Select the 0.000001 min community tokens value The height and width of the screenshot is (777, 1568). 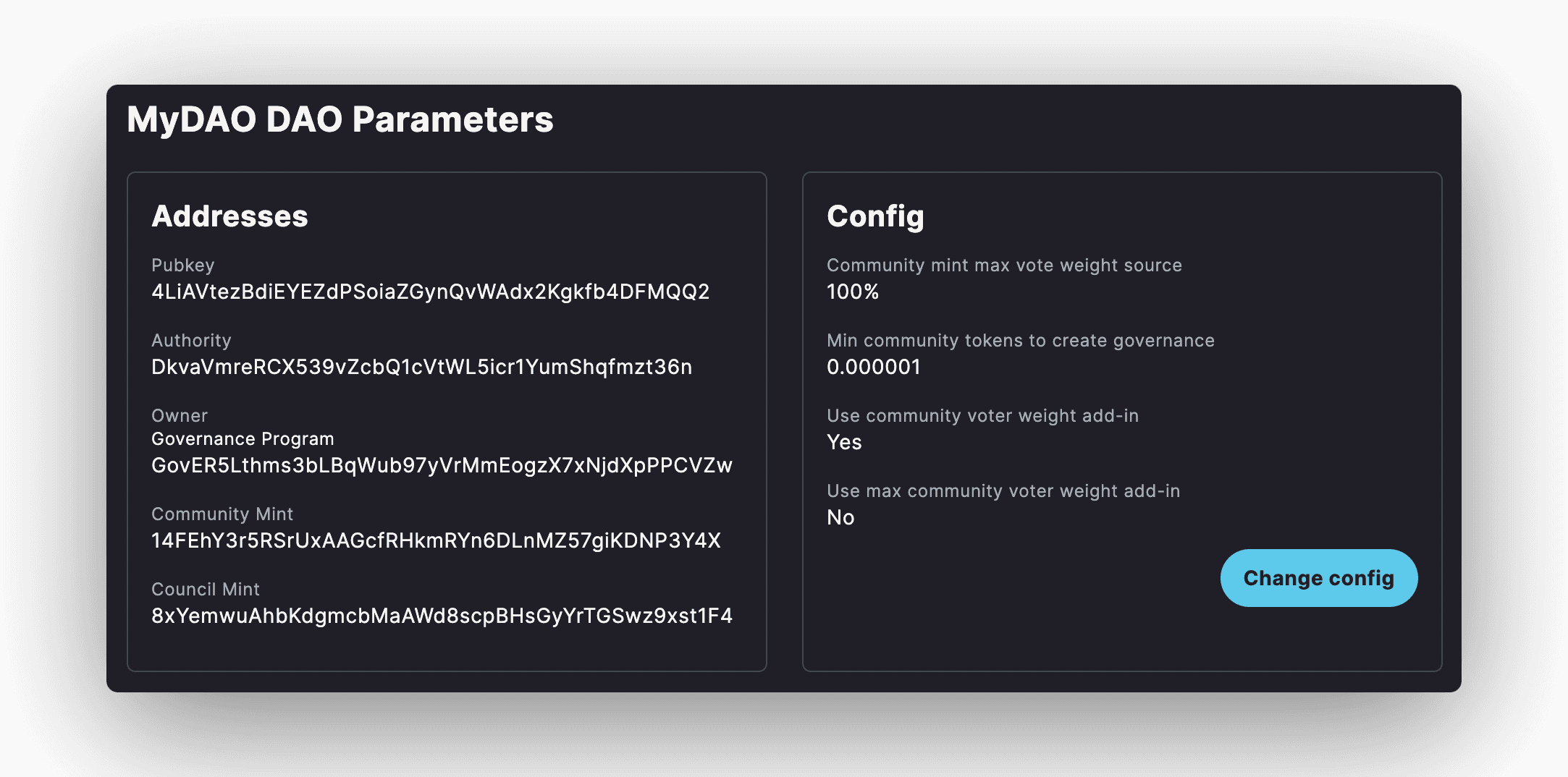click(874, 367)
